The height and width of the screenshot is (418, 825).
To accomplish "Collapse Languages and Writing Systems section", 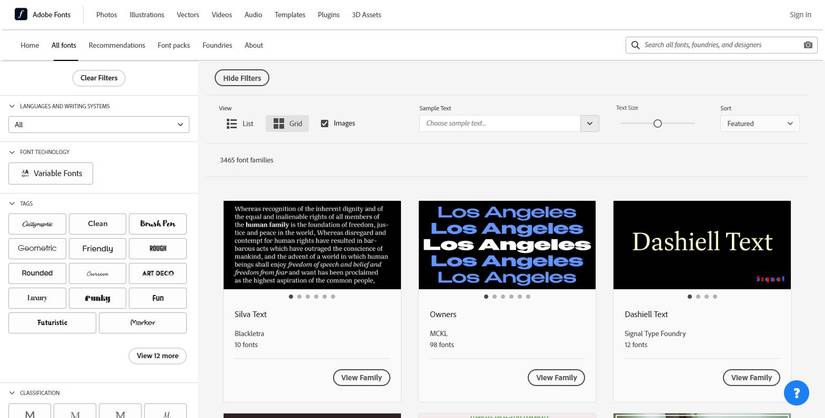I will click(x=12, y=106).
